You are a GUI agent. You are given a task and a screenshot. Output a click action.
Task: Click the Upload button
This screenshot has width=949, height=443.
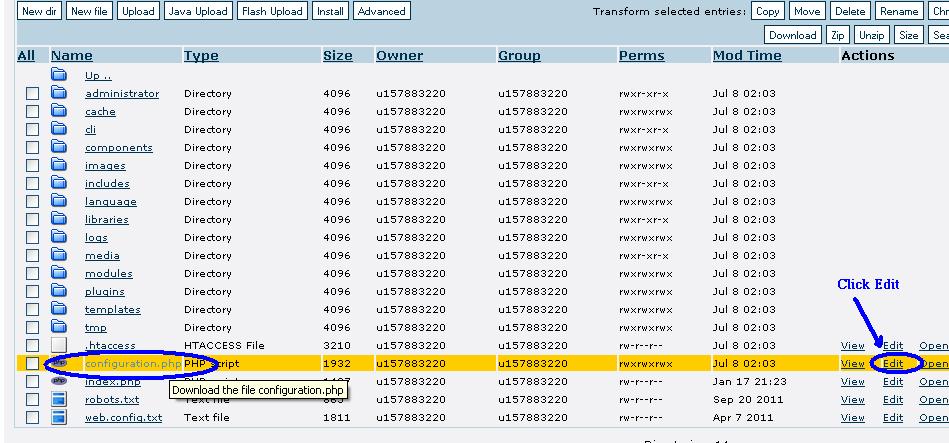[138, 11]
